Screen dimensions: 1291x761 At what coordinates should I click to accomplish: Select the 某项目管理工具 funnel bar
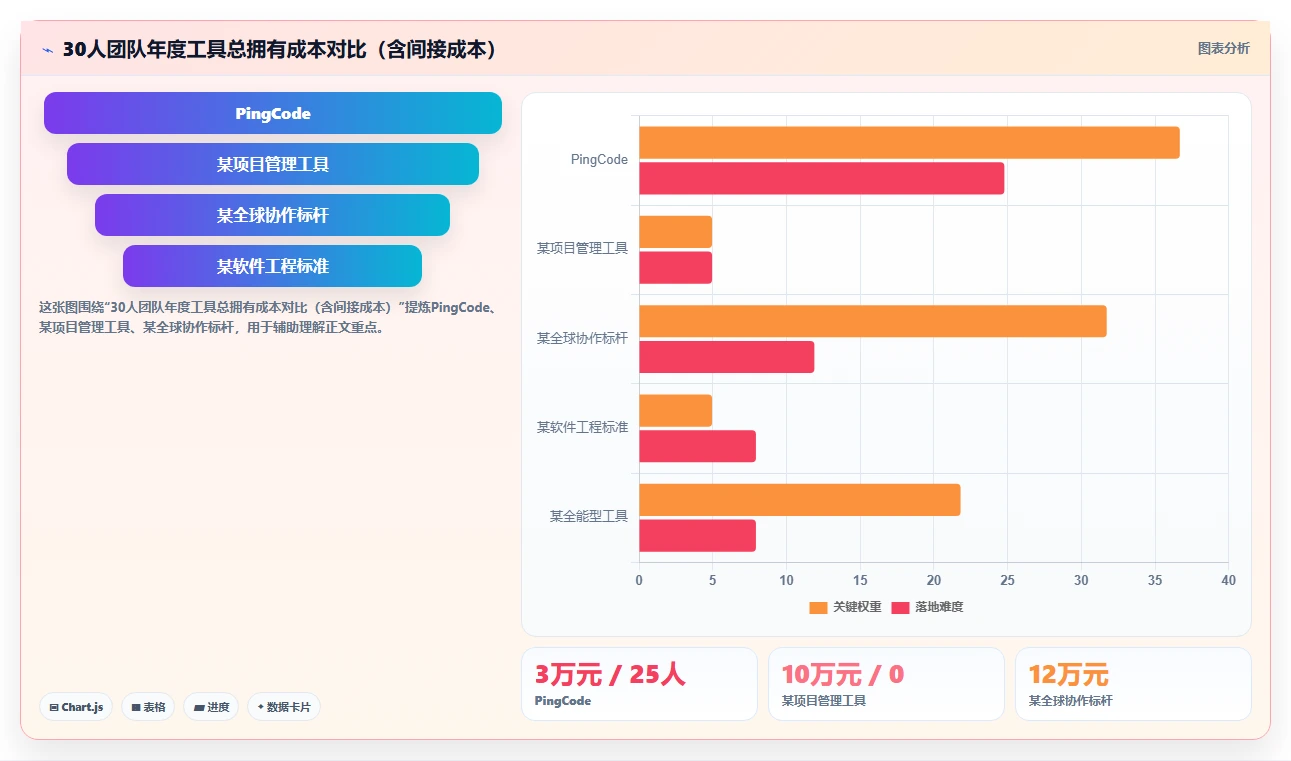(273, 164)
